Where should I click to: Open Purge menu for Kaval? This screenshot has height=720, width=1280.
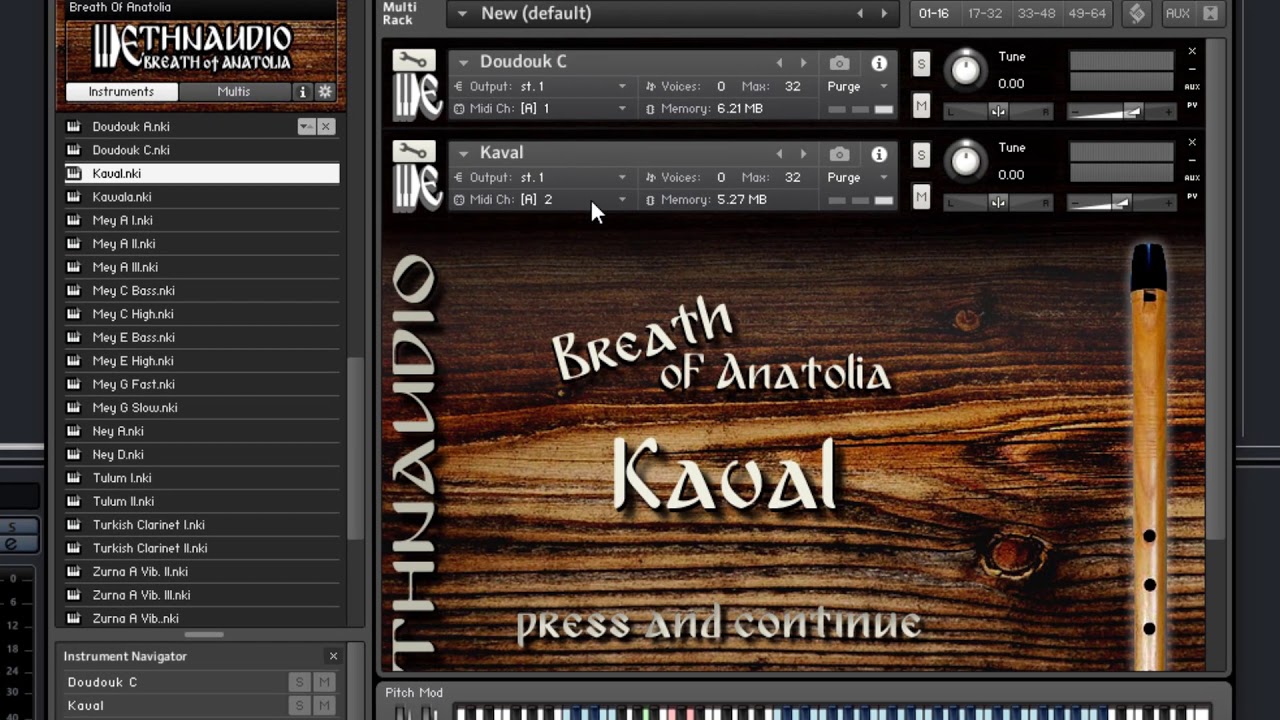857,178
